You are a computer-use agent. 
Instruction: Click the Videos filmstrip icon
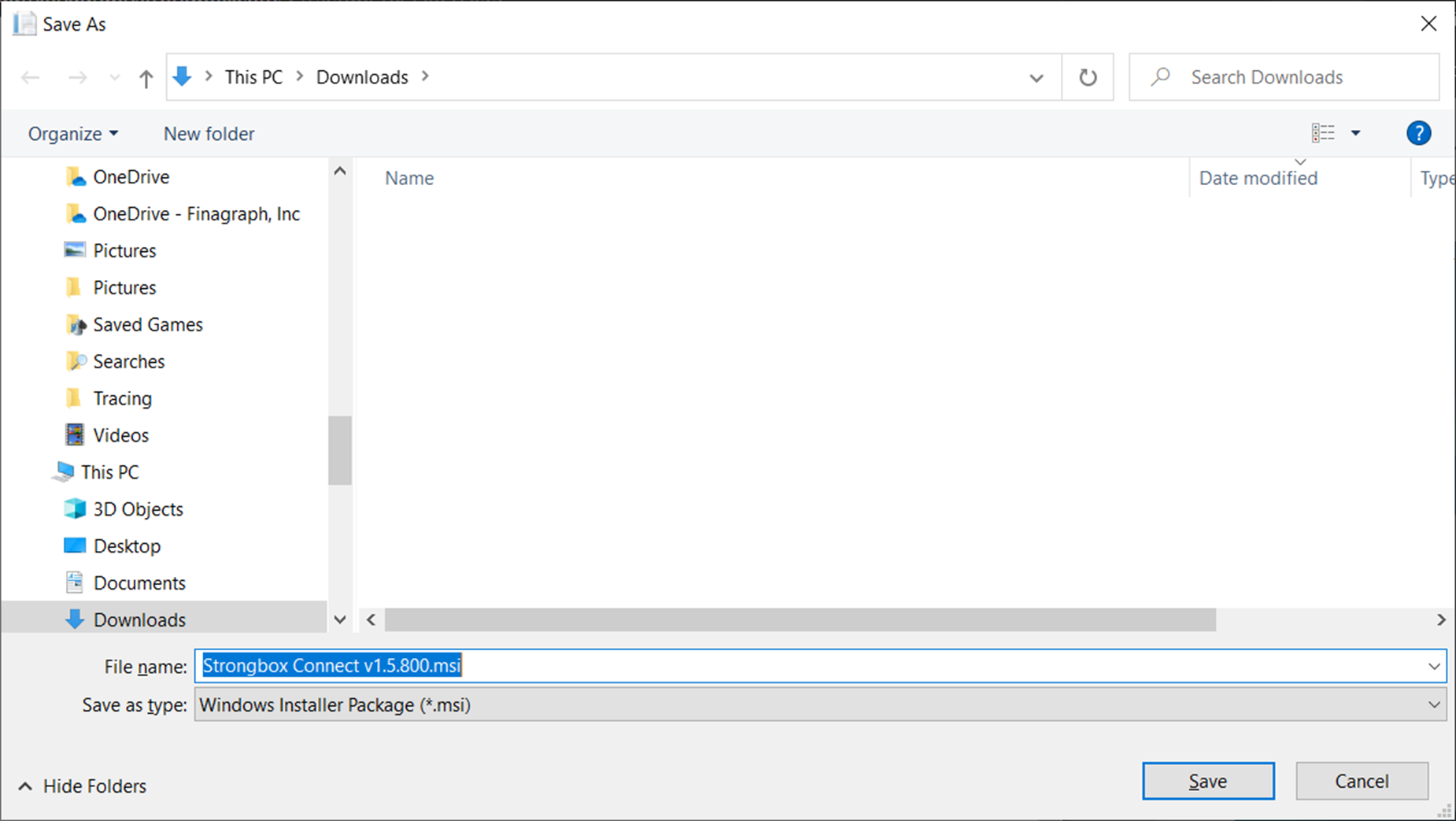[75, 435]
